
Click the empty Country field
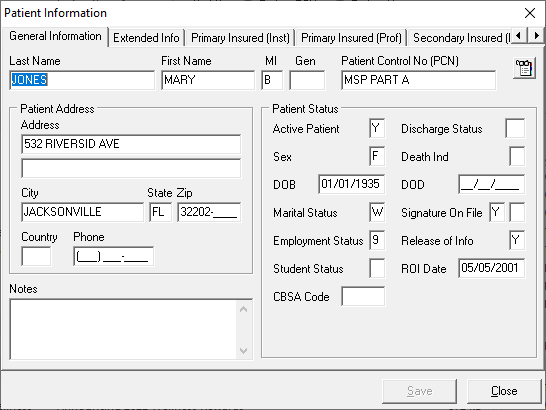(36, 256)
